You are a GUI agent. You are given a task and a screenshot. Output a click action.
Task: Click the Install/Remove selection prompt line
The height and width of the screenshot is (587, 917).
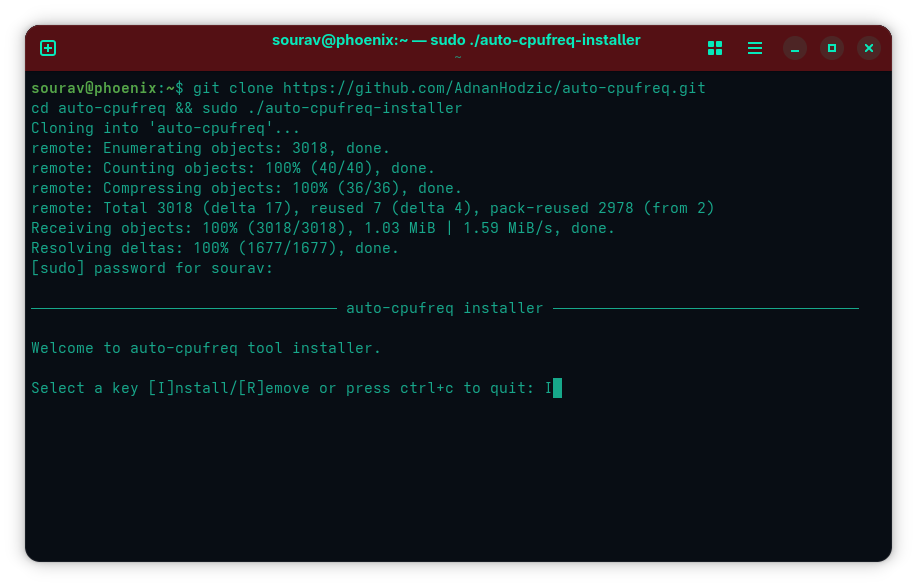288,387
